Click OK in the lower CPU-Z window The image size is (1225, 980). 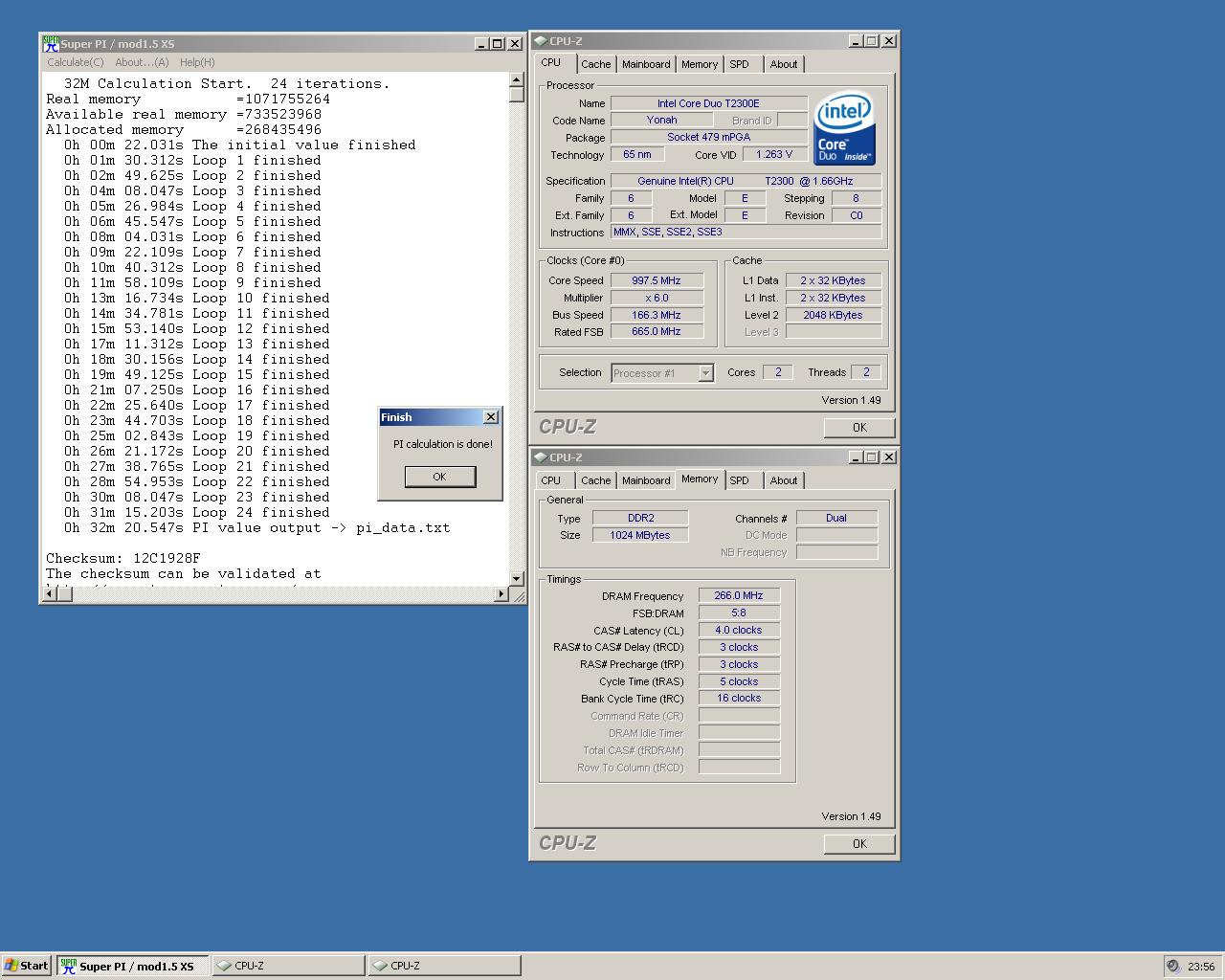pos(859,844)
